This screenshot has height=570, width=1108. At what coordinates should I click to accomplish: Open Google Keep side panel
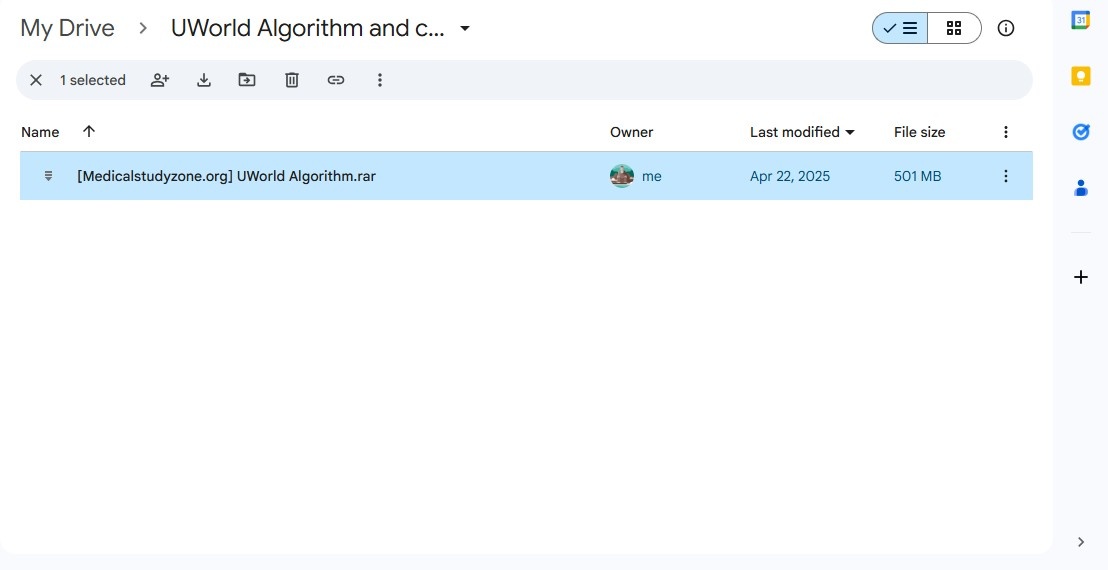pyautogui.click(x=1080, y=76)
